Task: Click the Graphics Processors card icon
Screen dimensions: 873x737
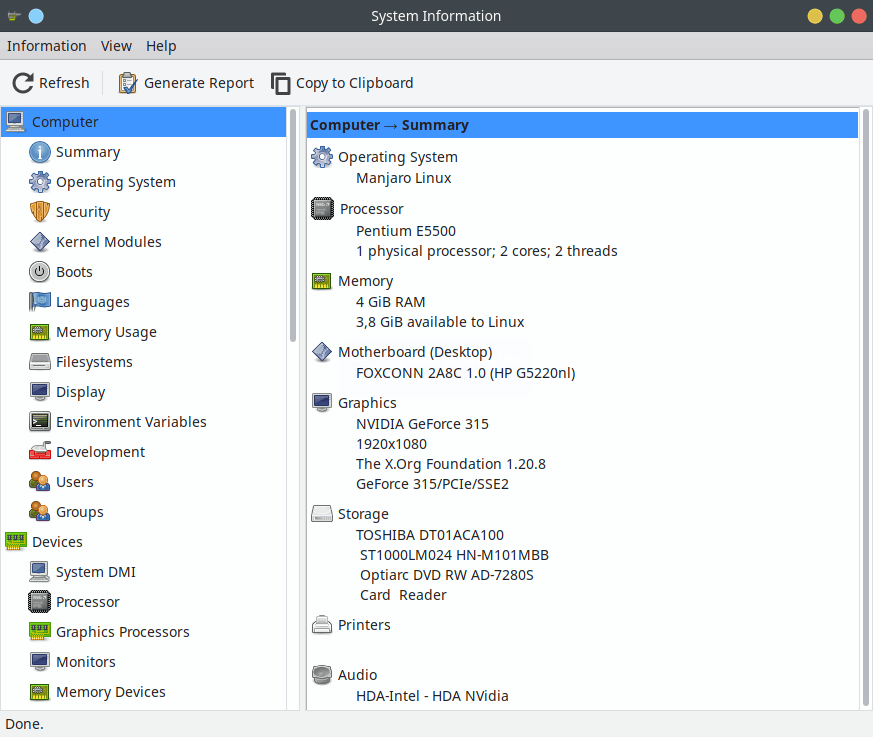Action: tap(40, 631)
